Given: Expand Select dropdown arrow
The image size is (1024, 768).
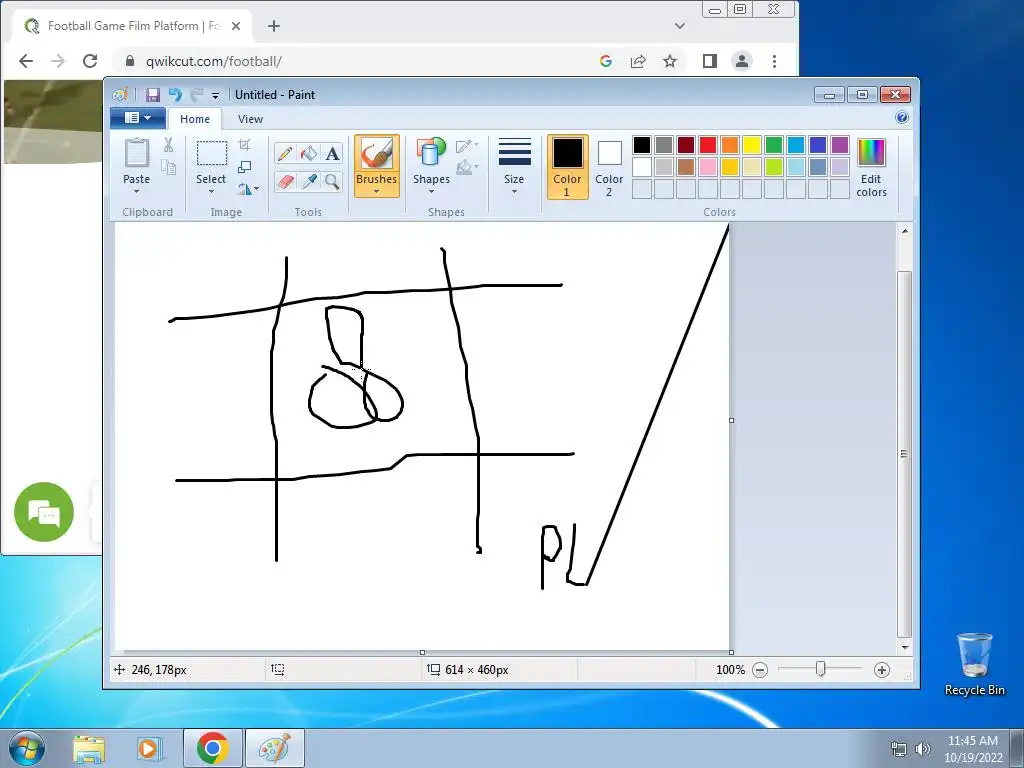Looking at the screenshot, I should pyautogui.click(x=212, y=192).
